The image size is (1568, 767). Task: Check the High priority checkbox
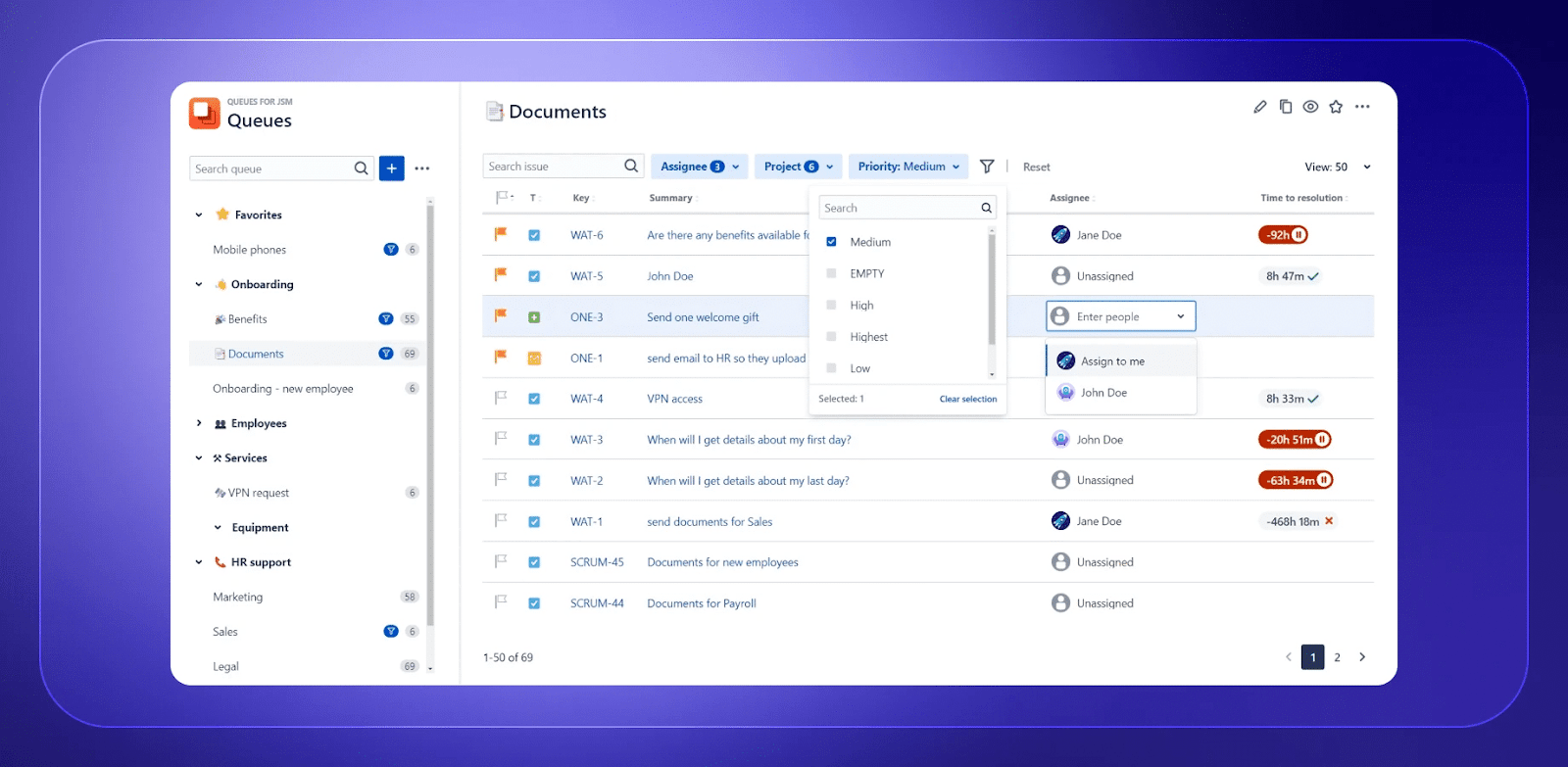[x=831, y=305]
